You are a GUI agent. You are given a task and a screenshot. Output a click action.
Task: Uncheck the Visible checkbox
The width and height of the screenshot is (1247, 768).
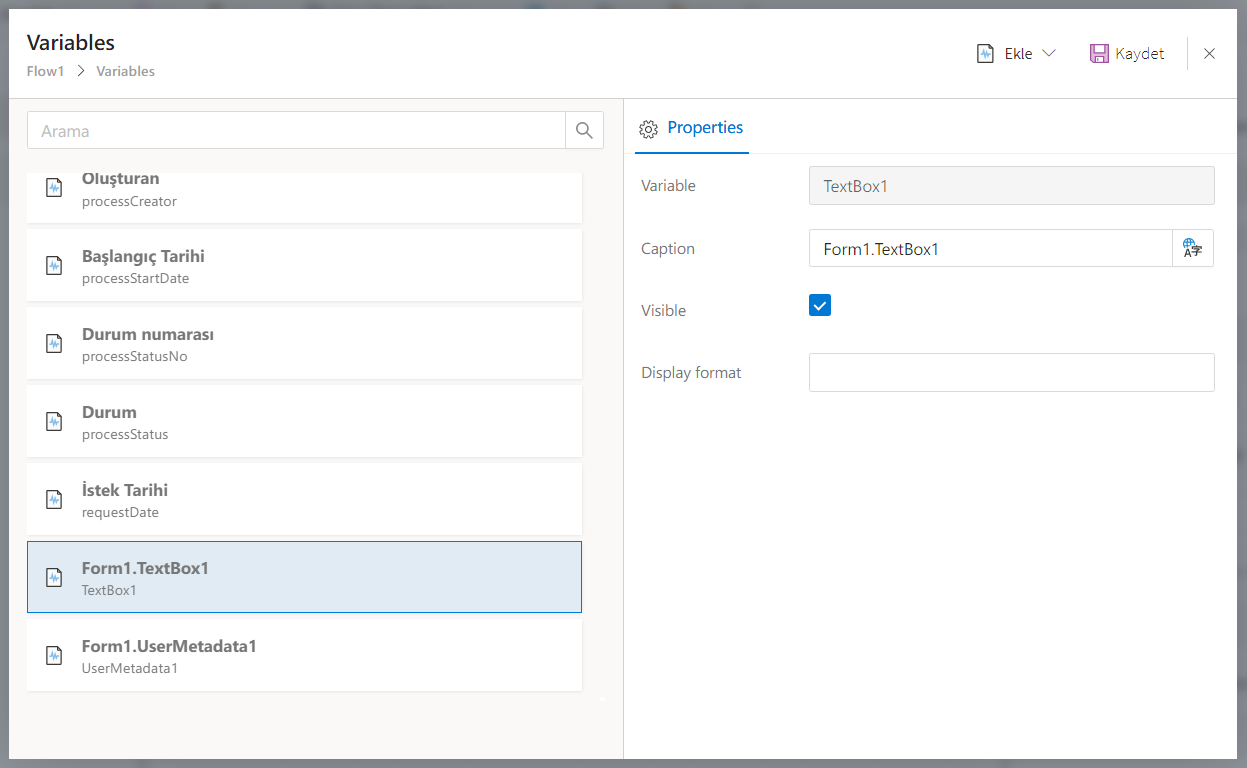pyautogui.click(x=820, y=306)
